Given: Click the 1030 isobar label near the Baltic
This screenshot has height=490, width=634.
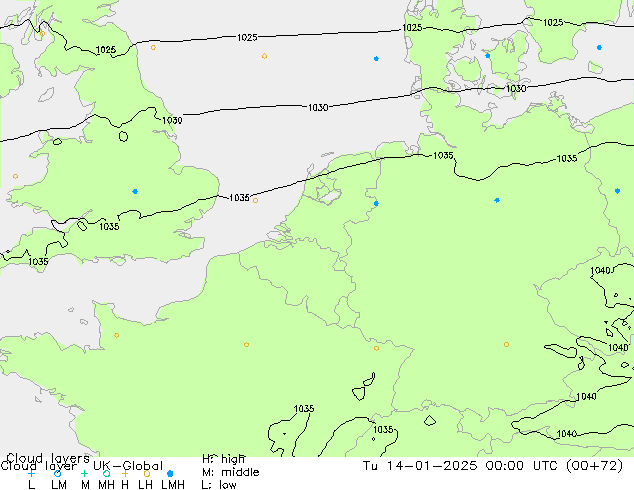Looking at the screenshot, I should [516, 88].
